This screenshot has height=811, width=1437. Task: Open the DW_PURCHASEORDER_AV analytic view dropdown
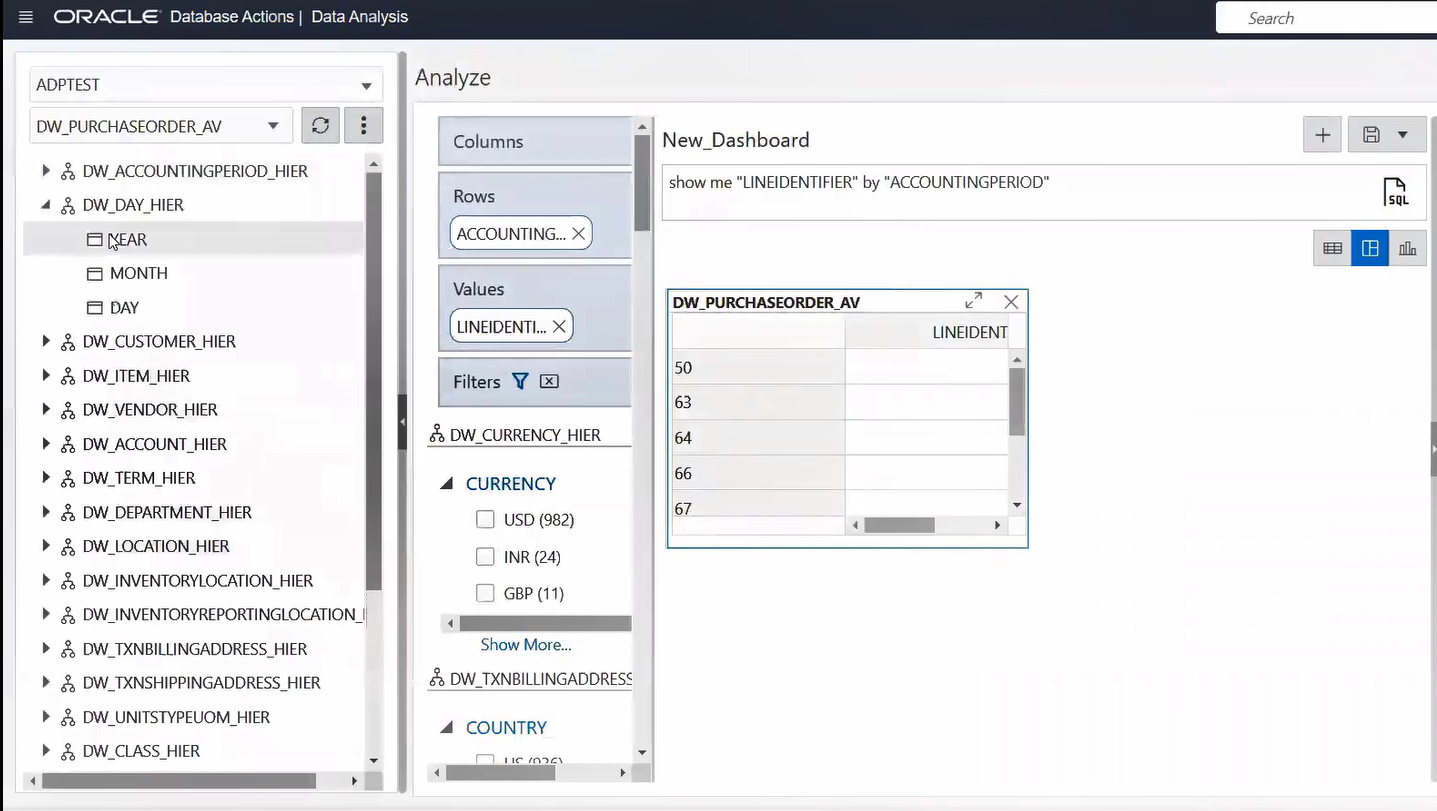coord(160,126)
